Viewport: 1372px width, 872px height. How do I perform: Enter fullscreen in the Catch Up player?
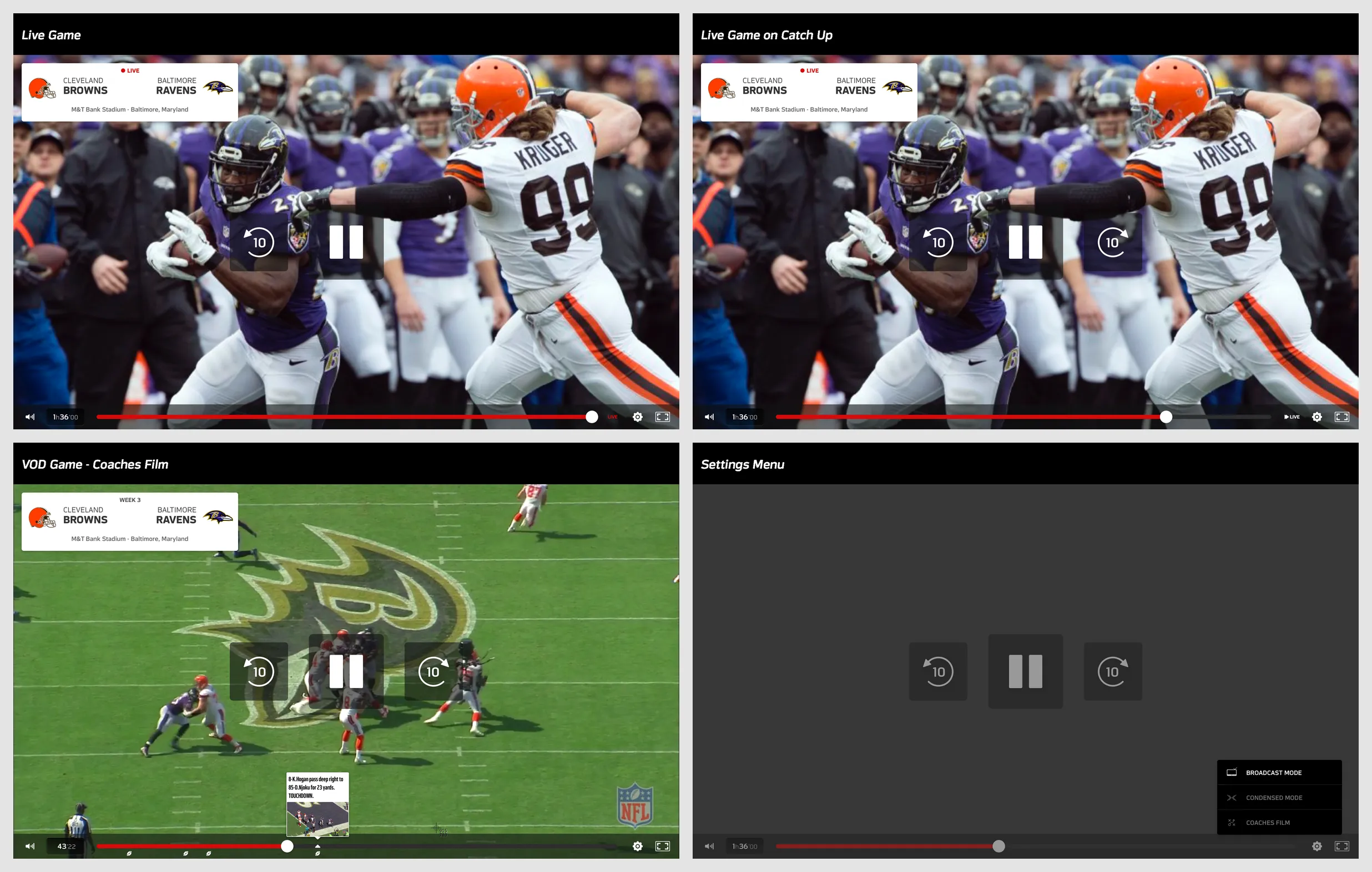(1341, 417)
